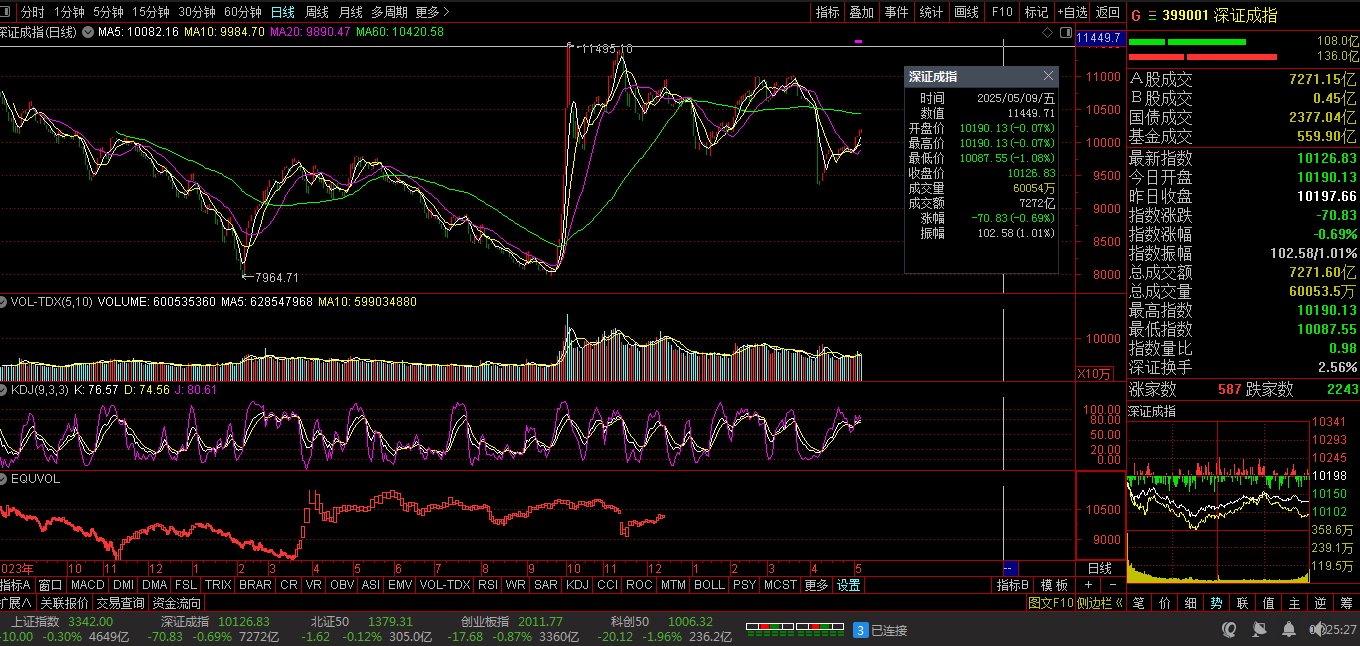The image size is (1360, 646).
Task: Expand the 扩展∧ panel
Action: coord(16,603)
